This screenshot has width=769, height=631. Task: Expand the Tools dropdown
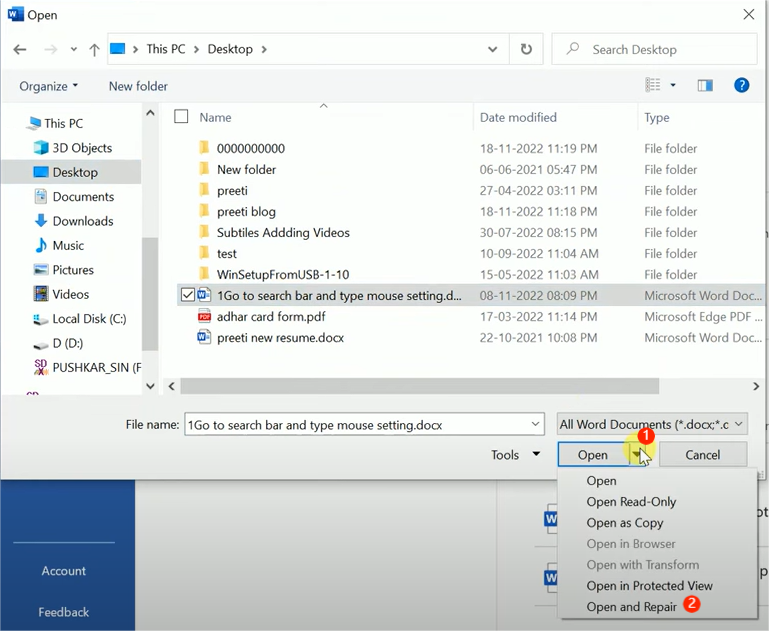(515, 455)
